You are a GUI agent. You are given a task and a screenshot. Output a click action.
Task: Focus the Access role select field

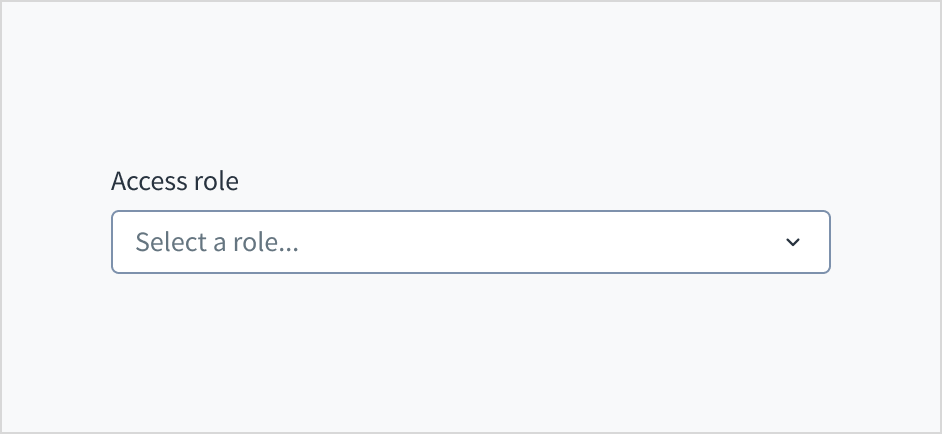point(470,242)
